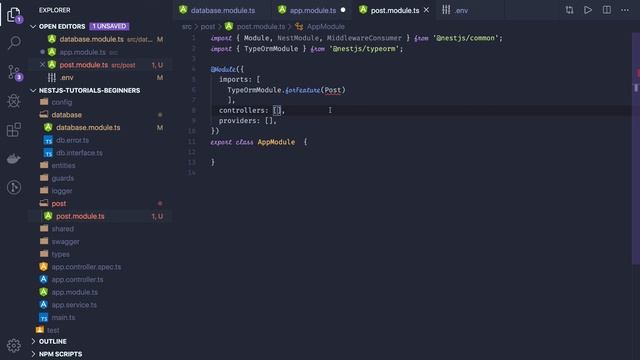Viewport: 640px width, 360px height.
Task: Open app.service.ts file
Action: coord(74,304)
